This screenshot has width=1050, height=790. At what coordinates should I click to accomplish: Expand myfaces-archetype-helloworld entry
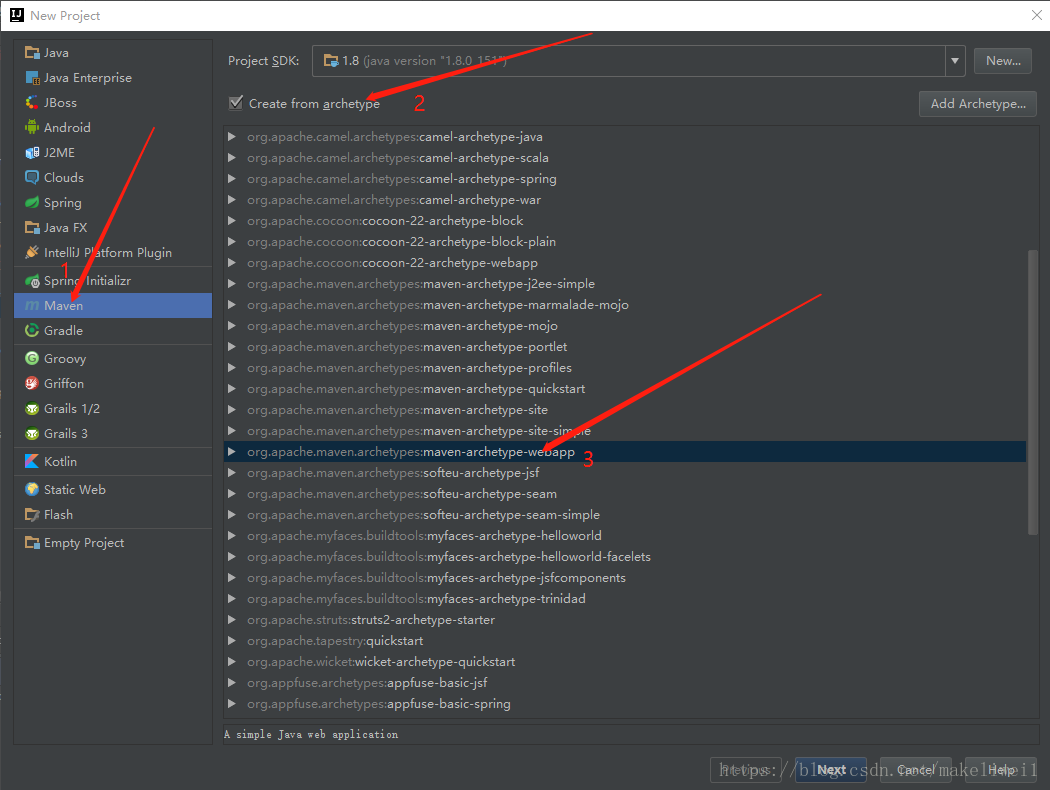[232, 536]
